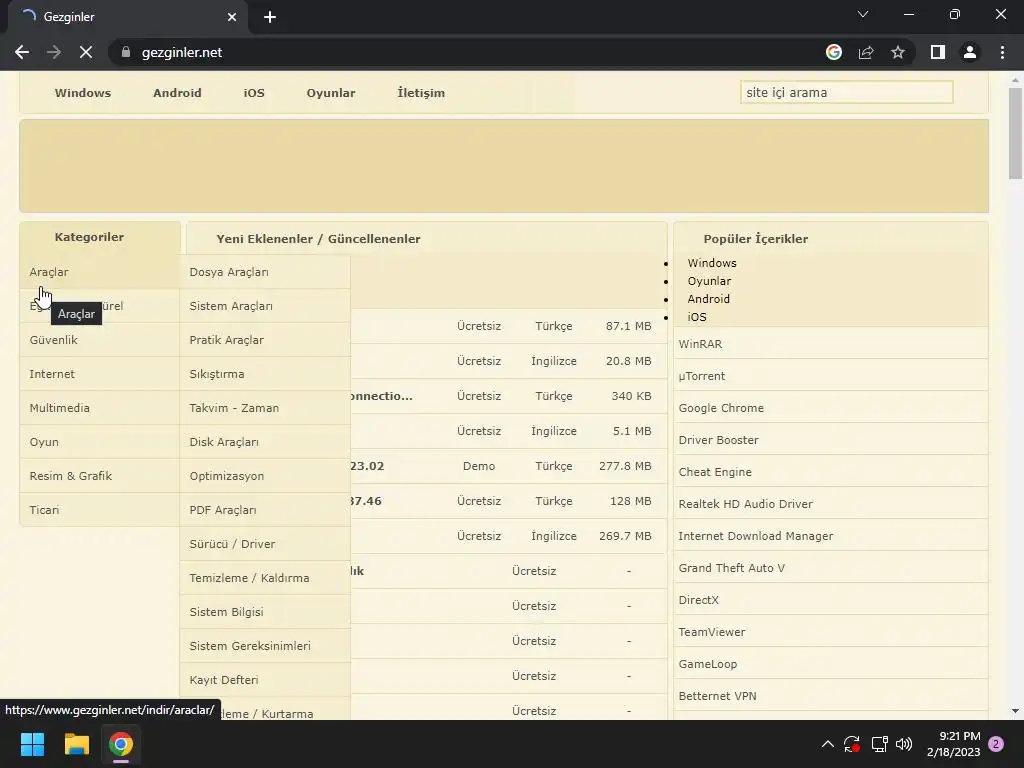Select the Internet category
This screenshot has height=768, width=1024.
click(x=100, y=374)
